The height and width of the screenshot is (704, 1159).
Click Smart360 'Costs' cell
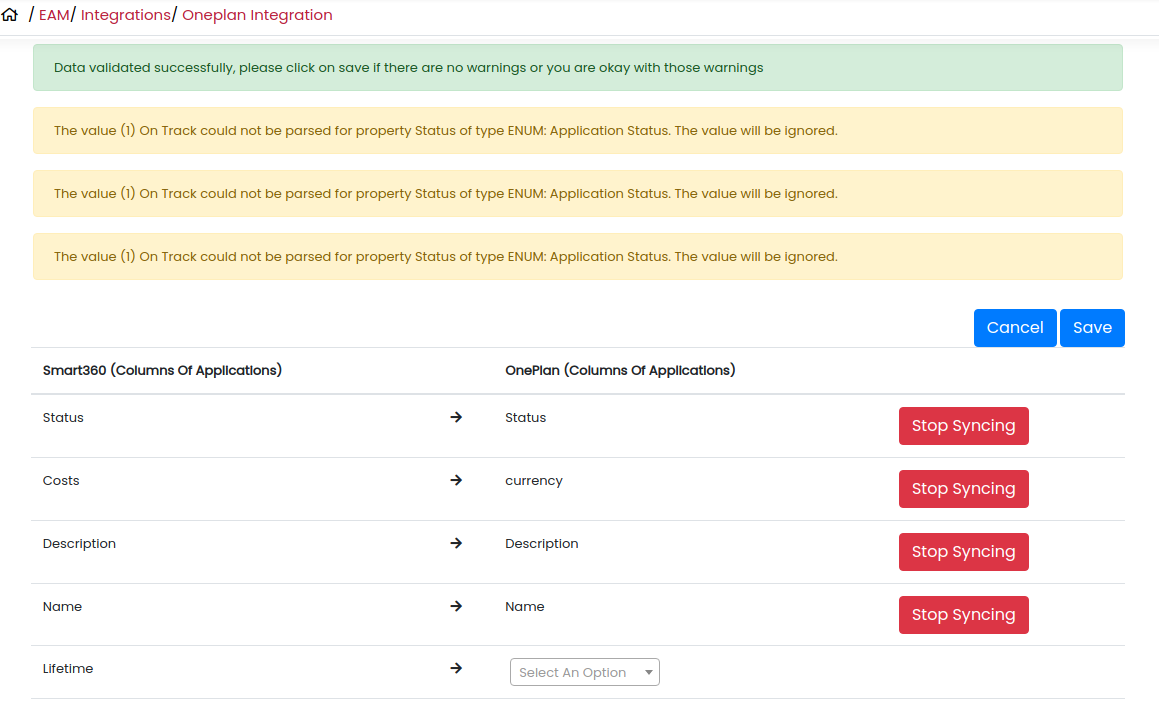point(61,481)
